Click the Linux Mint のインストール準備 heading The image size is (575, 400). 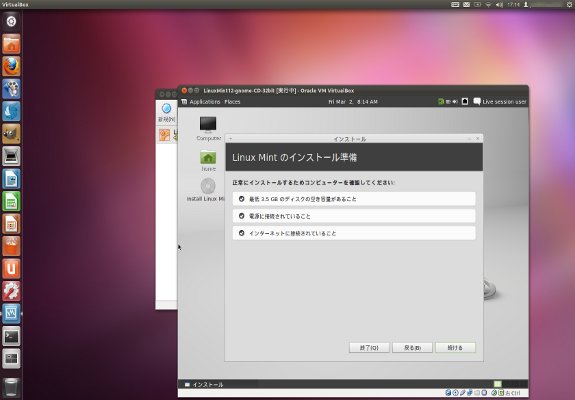pyautogui.click(x=294, y=158)
